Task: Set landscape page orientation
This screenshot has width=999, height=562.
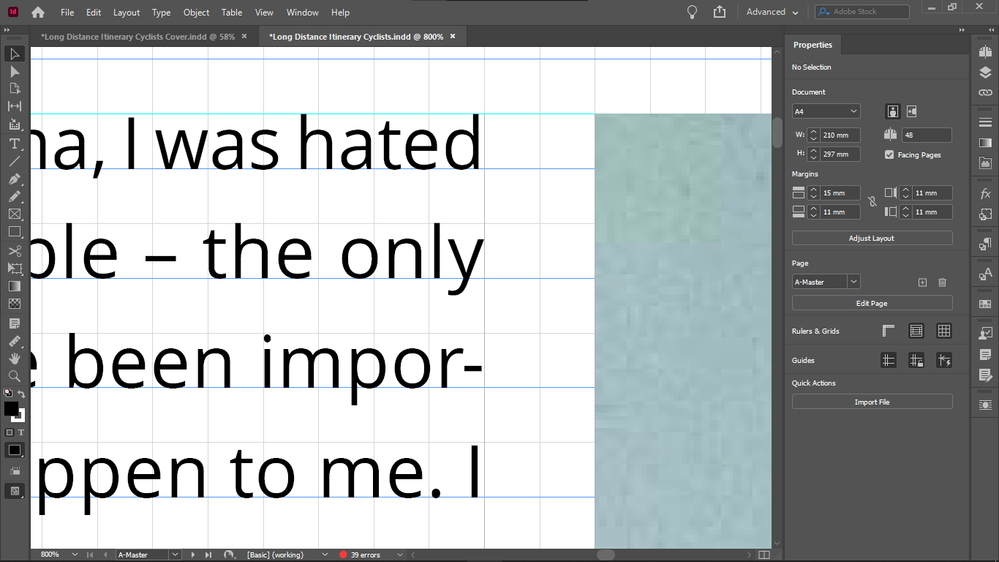Action: click(912, 112)
